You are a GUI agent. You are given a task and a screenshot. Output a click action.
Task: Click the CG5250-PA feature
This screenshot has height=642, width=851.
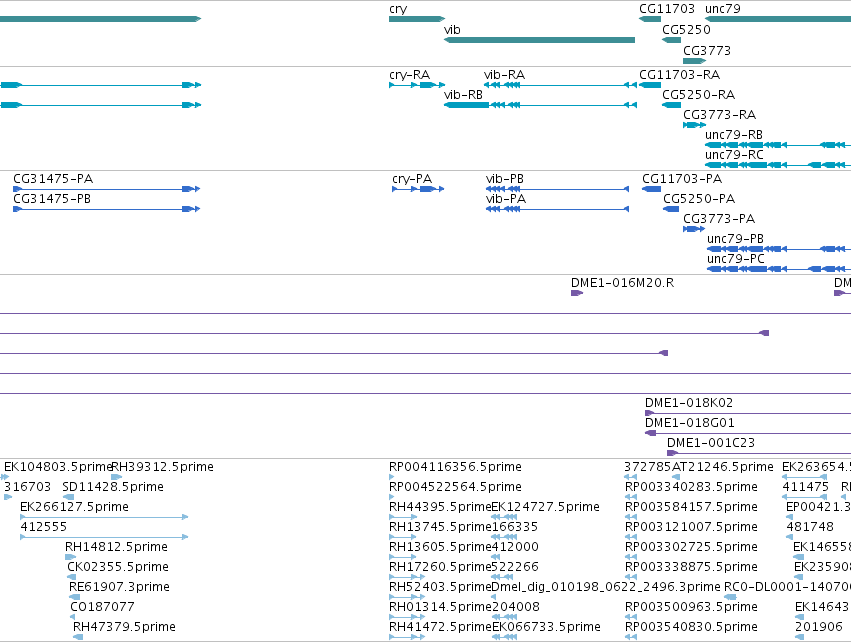tap(671, 209)
